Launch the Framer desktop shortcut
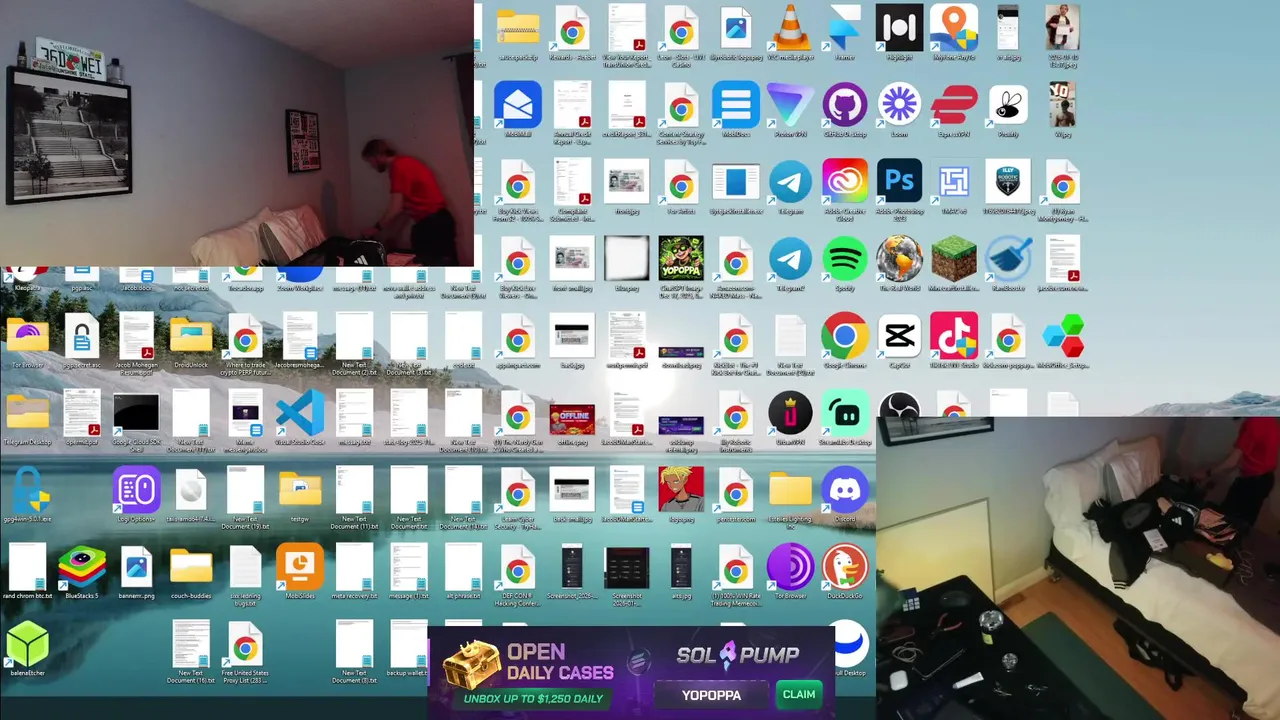 (844, 28)
